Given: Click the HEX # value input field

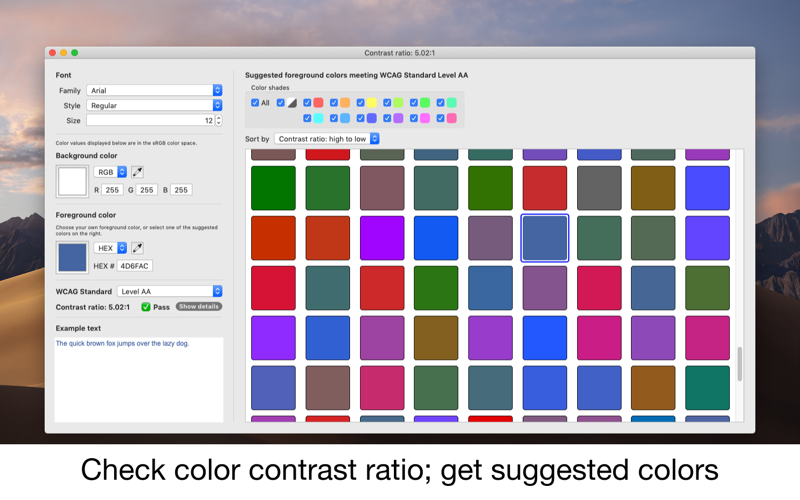Looking at the screenshot, I should click(134, 266).
